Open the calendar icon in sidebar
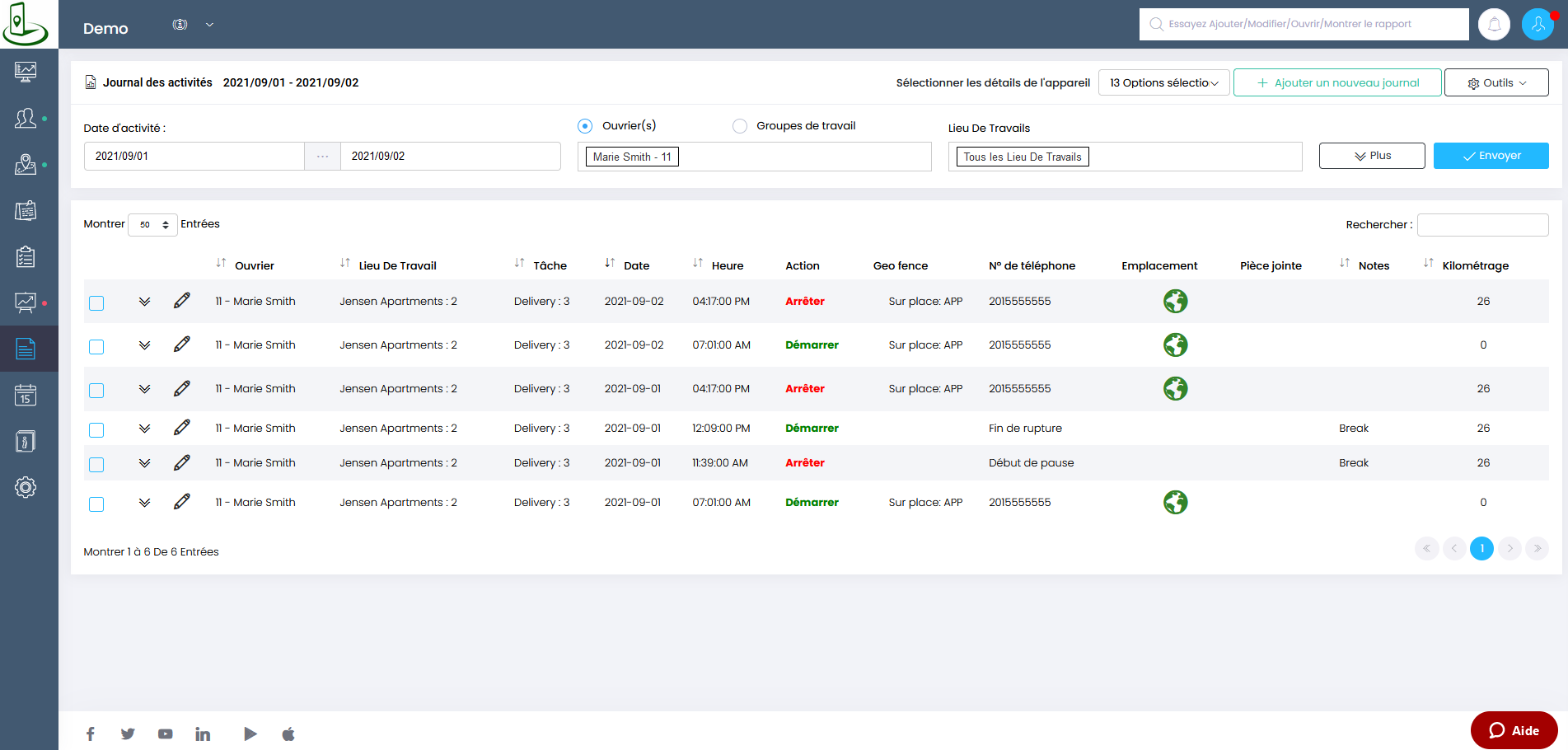Image resolution: width=1568 pixels, height=750 pixels. pyautogui.click(x=26, y=396)
